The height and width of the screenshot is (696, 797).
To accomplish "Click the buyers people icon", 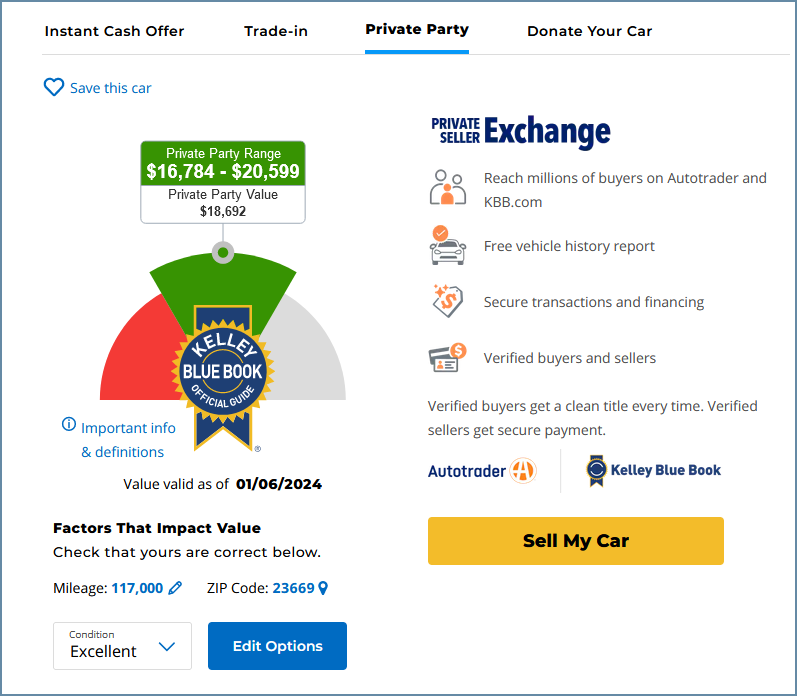I will pyautogui.click(x=447, y=188).
